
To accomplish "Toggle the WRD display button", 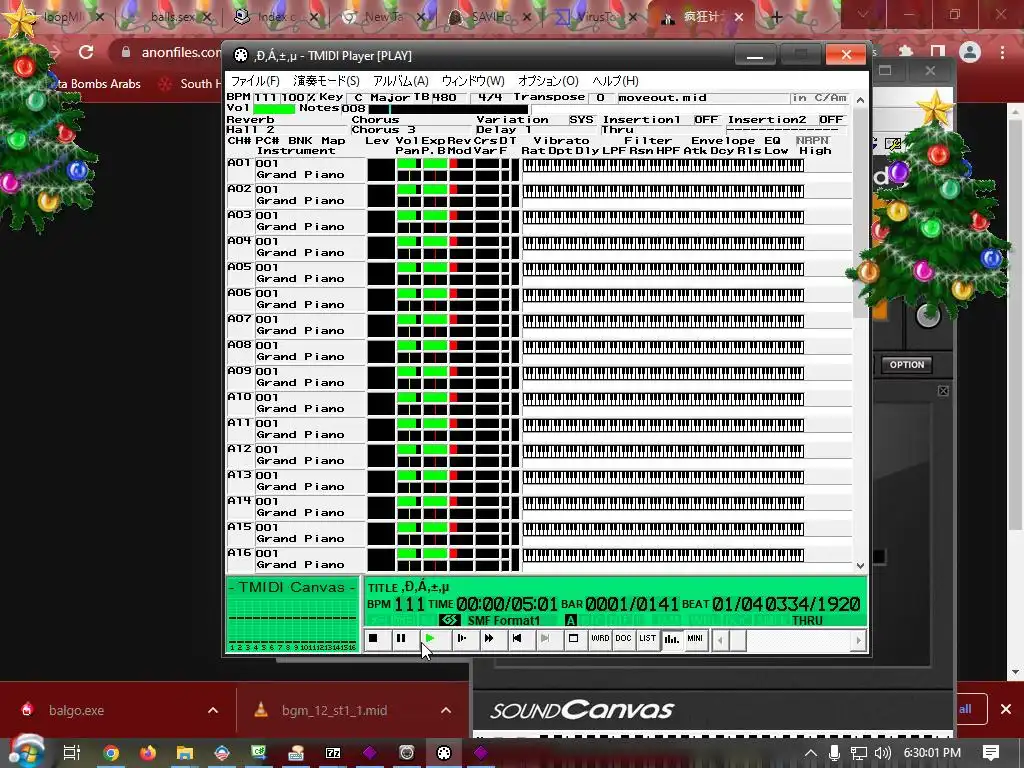I will pos(600,639).
